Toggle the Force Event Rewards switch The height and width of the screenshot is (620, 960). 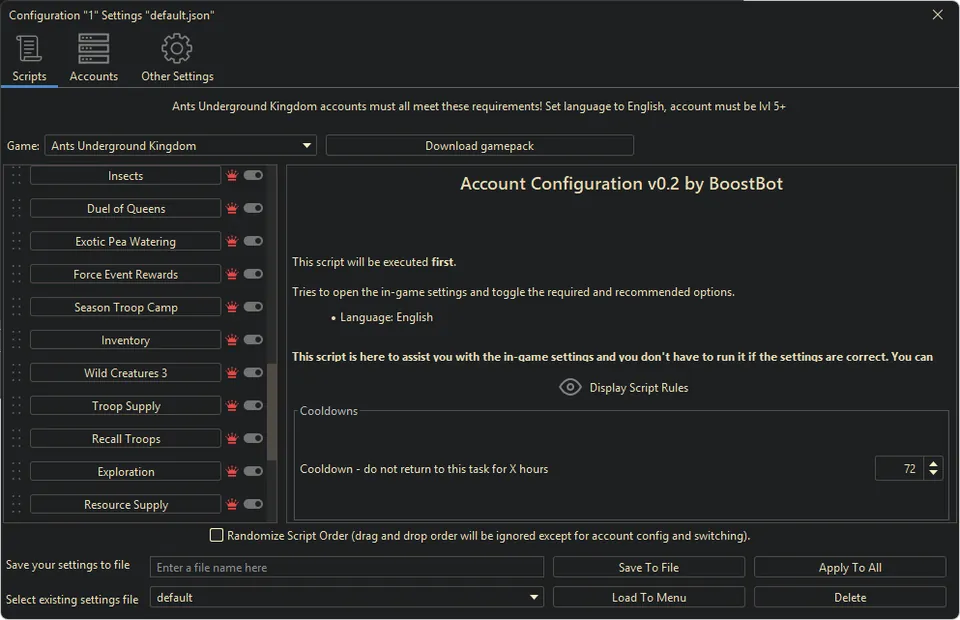(253, 274)
